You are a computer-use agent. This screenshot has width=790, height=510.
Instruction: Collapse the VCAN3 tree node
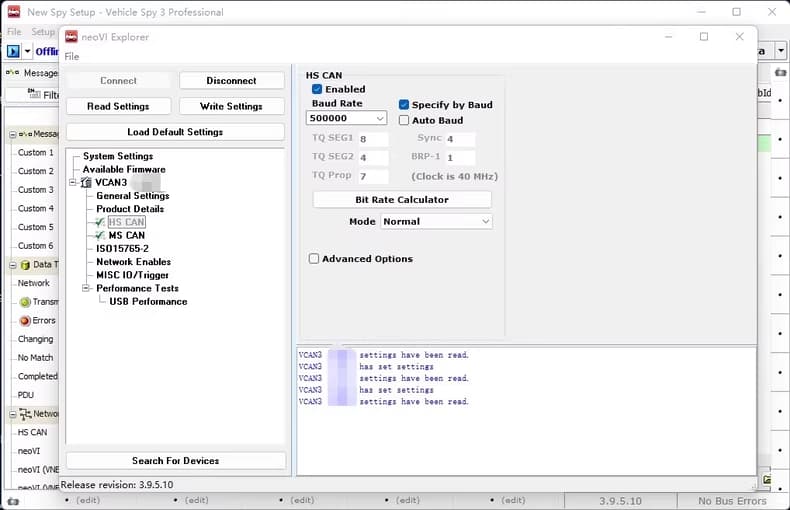tap(73, 183)
